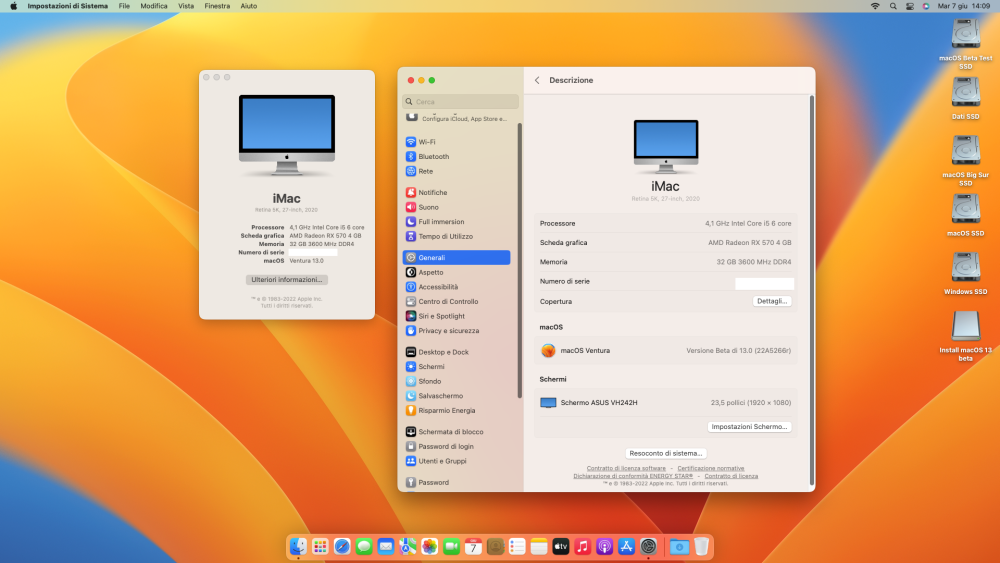This screenshot has width=1000, height=563.
Task: Open Music app from the Dock
Action: [x=582, y=546]
